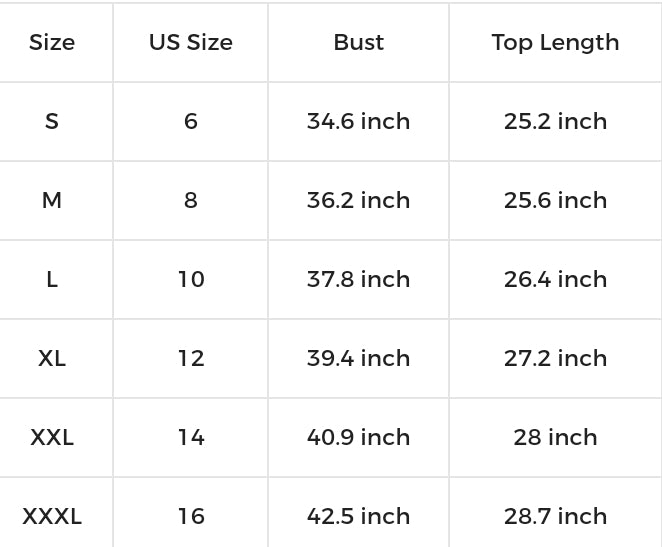The width and height of the screenshot is (662, 547).
Task: Click the Bust column header
Action: (358, 42)
